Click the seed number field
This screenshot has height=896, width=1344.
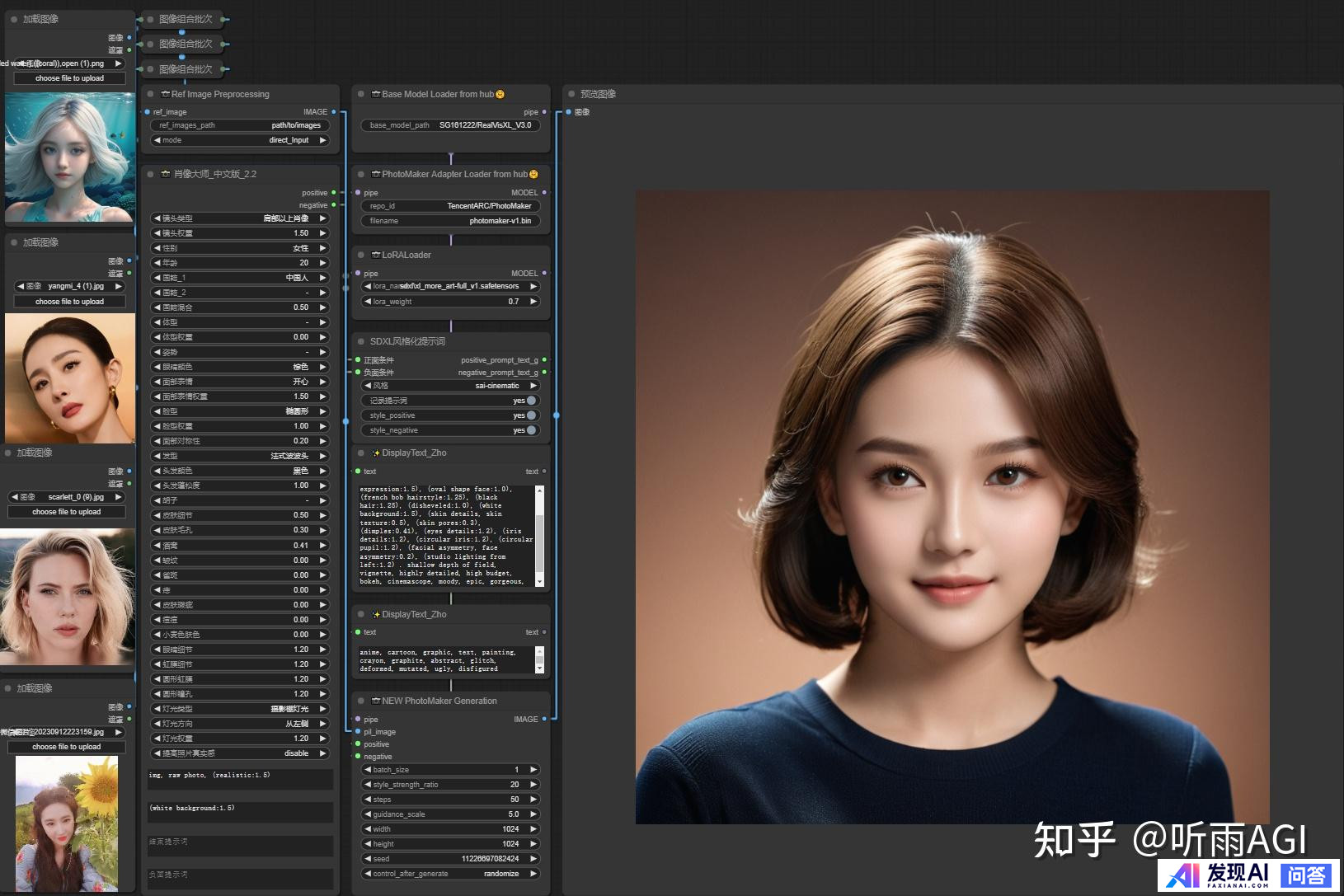pyautogui.click(x=450, y=859)
